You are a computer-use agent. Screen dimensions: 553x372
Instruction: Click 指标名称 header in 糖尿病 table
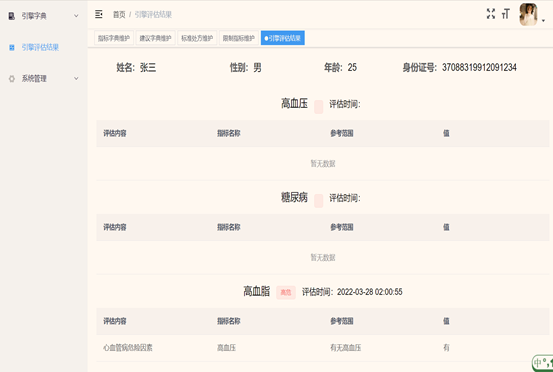pos(229,227)
